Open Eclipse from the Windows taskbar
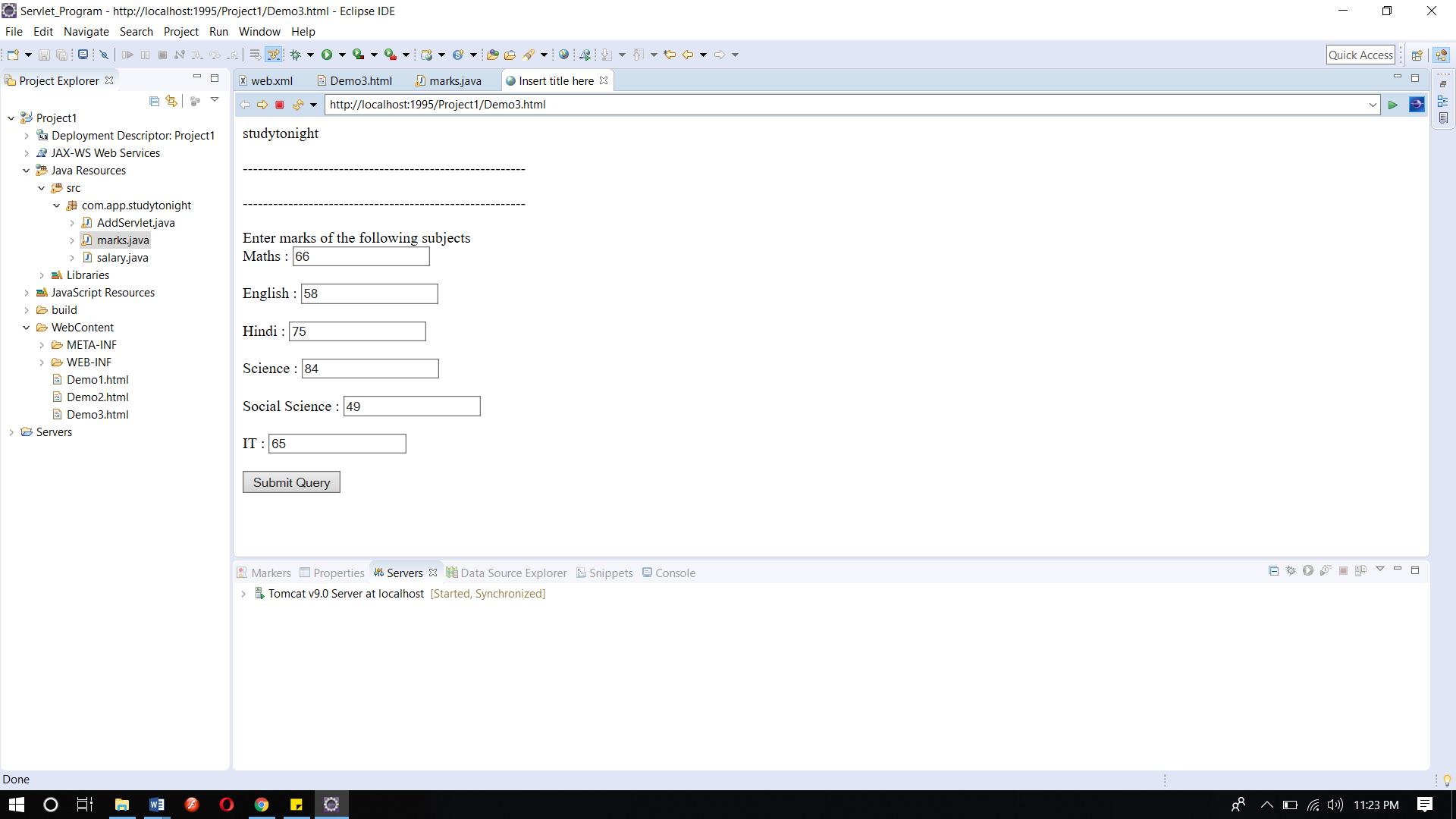This screenshot has width=1456, height=819. [331, 805]
